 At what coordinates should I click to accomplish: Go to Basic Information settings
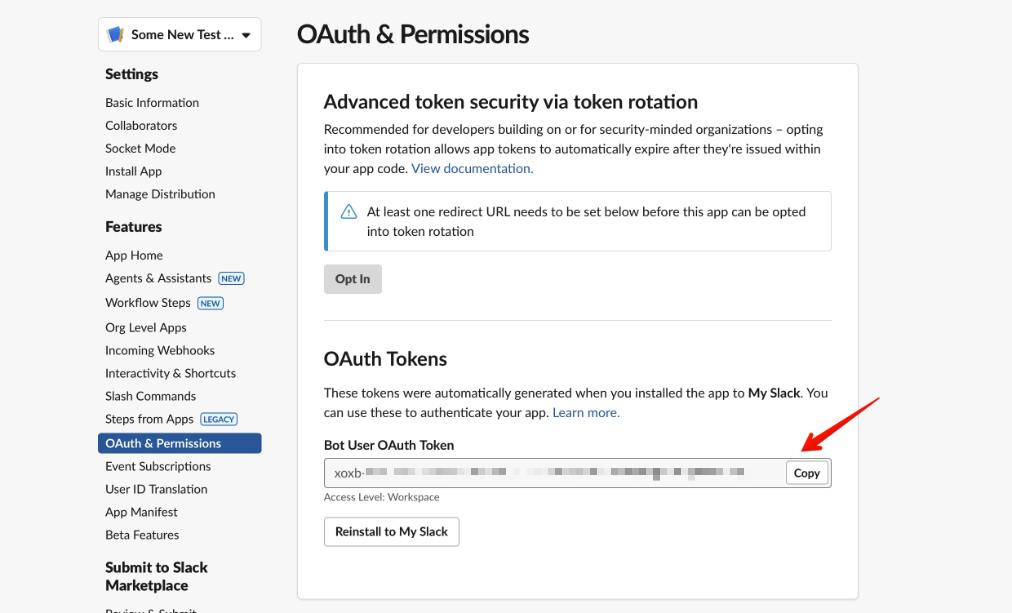(152, 103)
